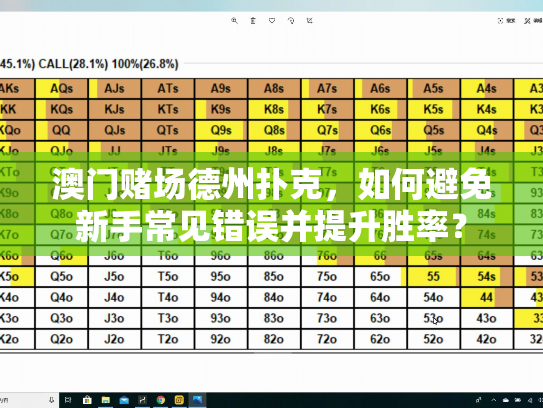
Task: Click the people icon in the system tray
Action: pyautogui.click(x=479, y=400)
